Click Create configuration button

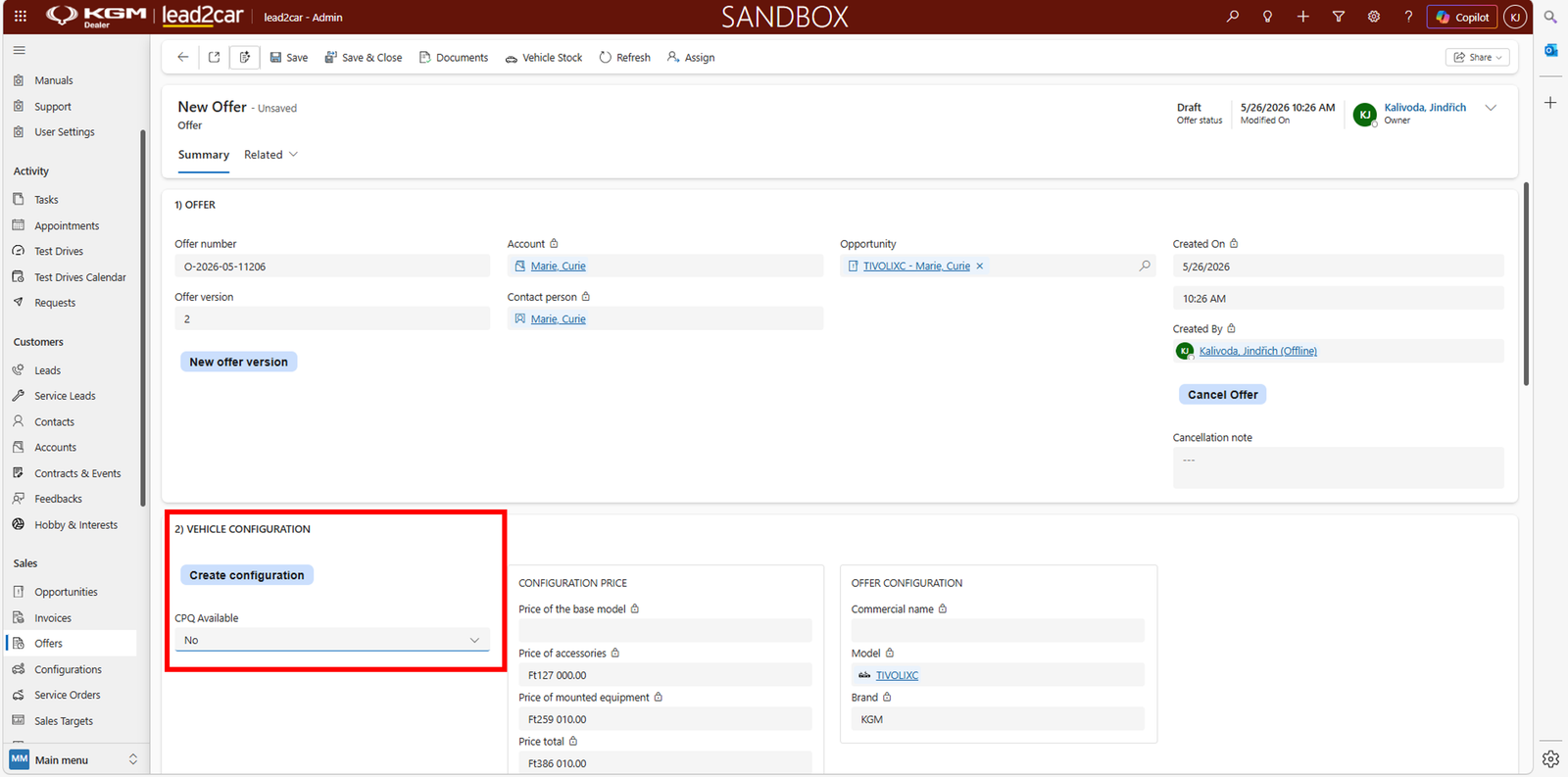(247, 575)
